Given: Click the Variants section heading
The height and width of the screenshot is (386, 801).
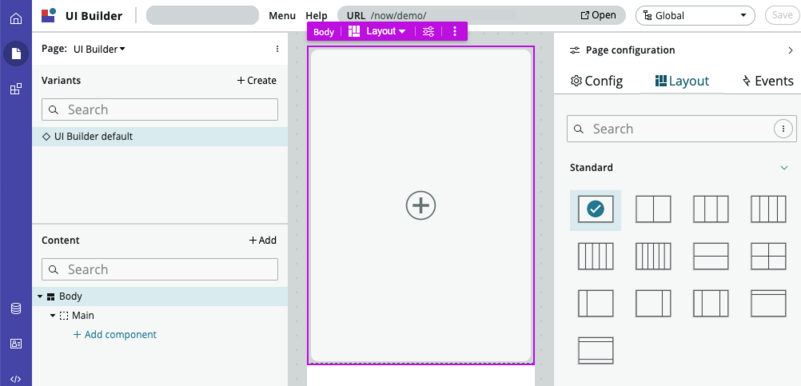Looking at the screenshot, I should pos(61,81).
